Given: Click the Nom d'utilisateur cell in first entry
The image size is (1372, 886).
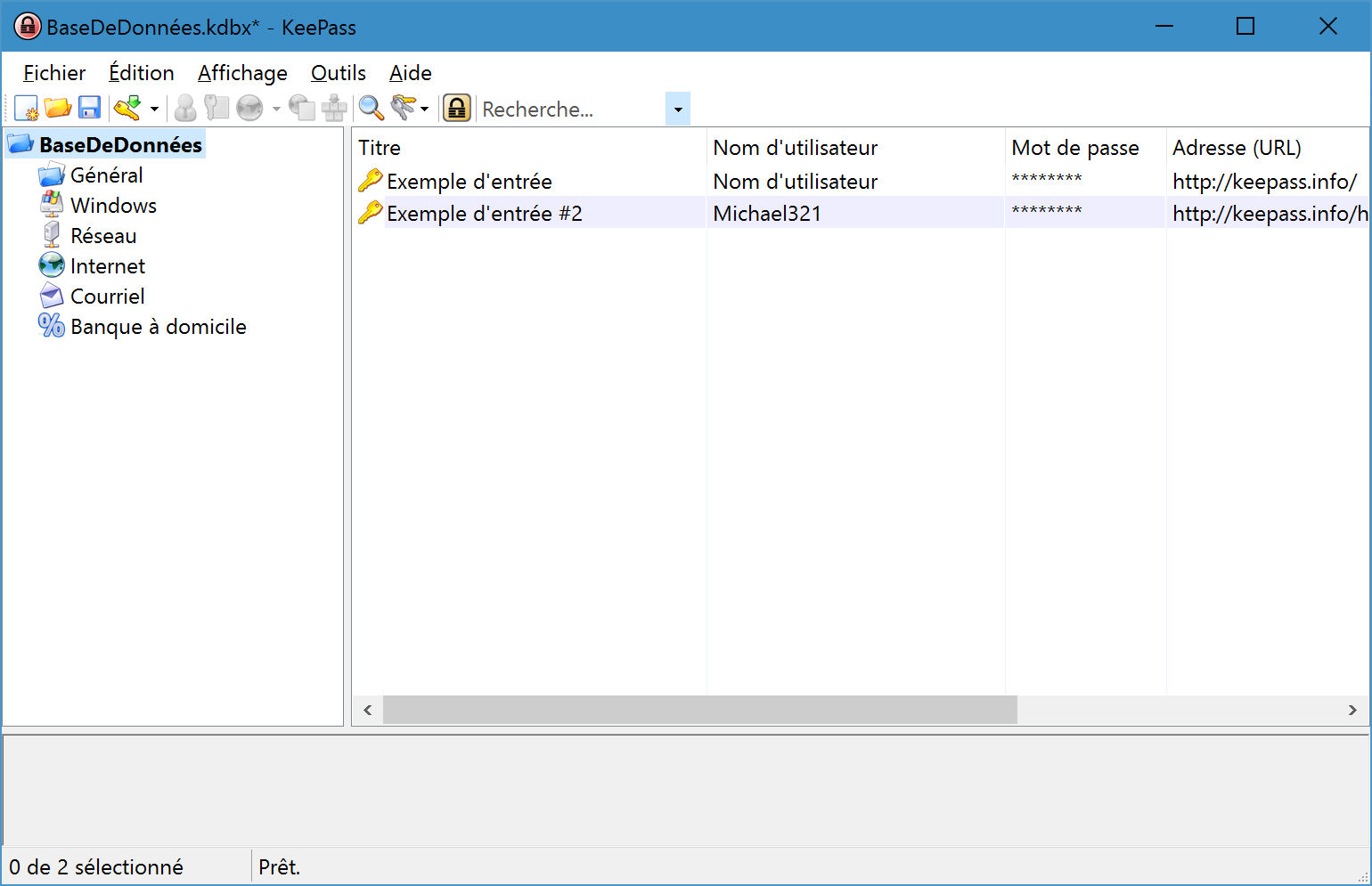Looking at the screenshot, I should (x=796, y=182).
